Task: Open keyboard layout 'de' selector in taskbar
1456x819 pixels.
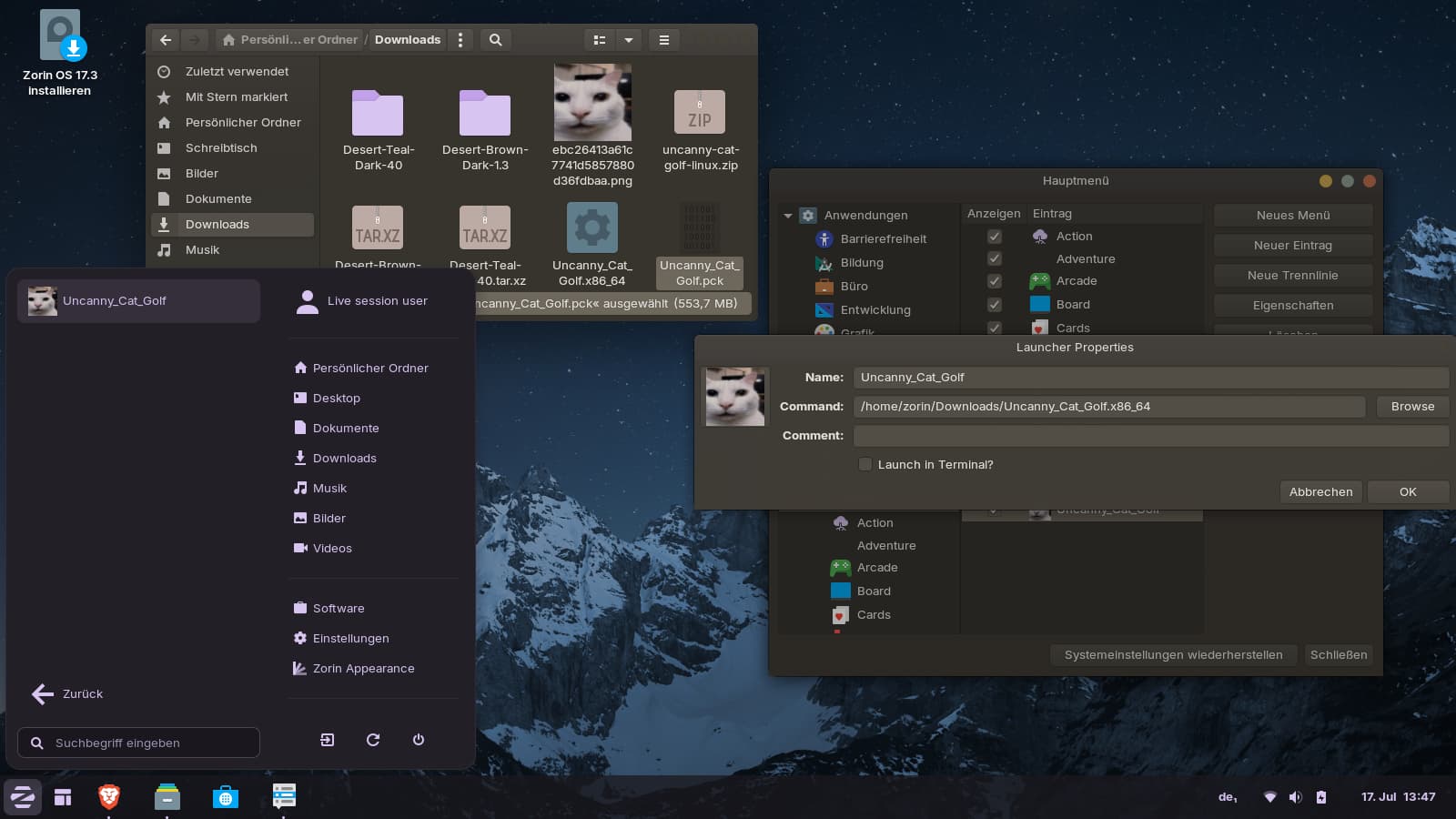Action: pyautogui.click(x=1228, y=797)
